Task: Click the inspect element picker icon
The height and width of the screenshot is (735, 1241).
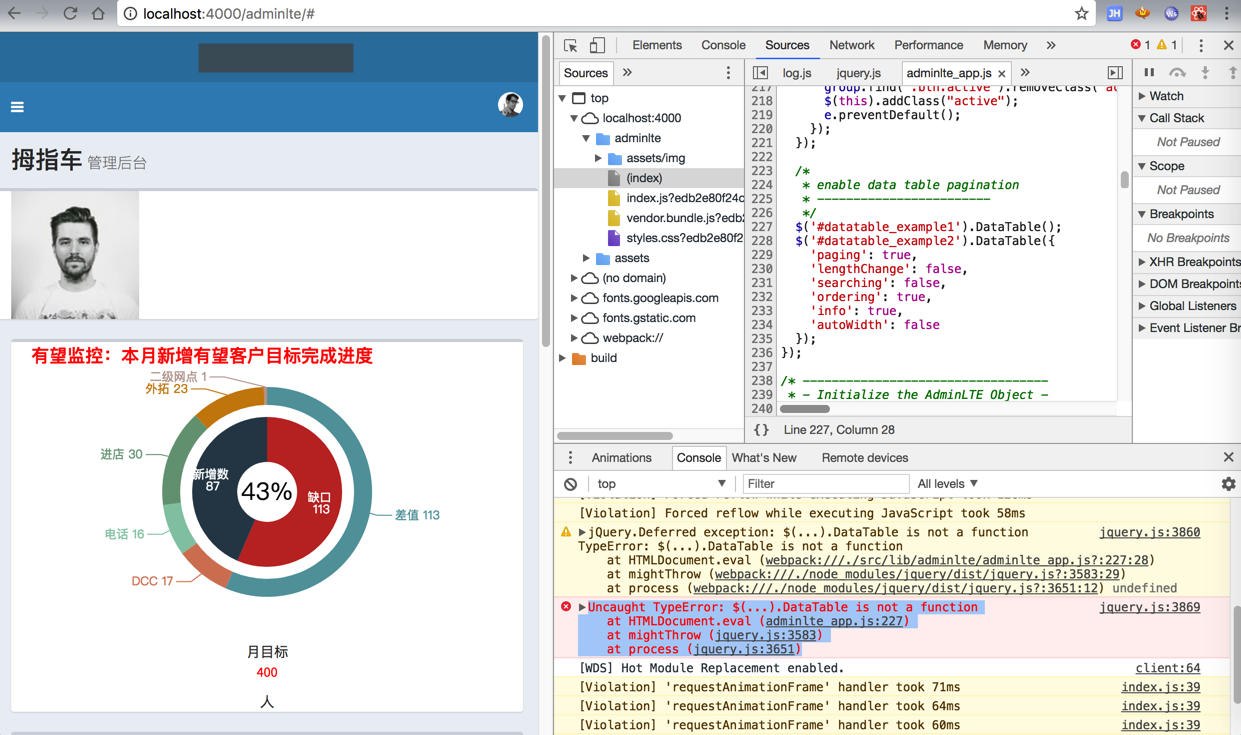Action: 570,45
